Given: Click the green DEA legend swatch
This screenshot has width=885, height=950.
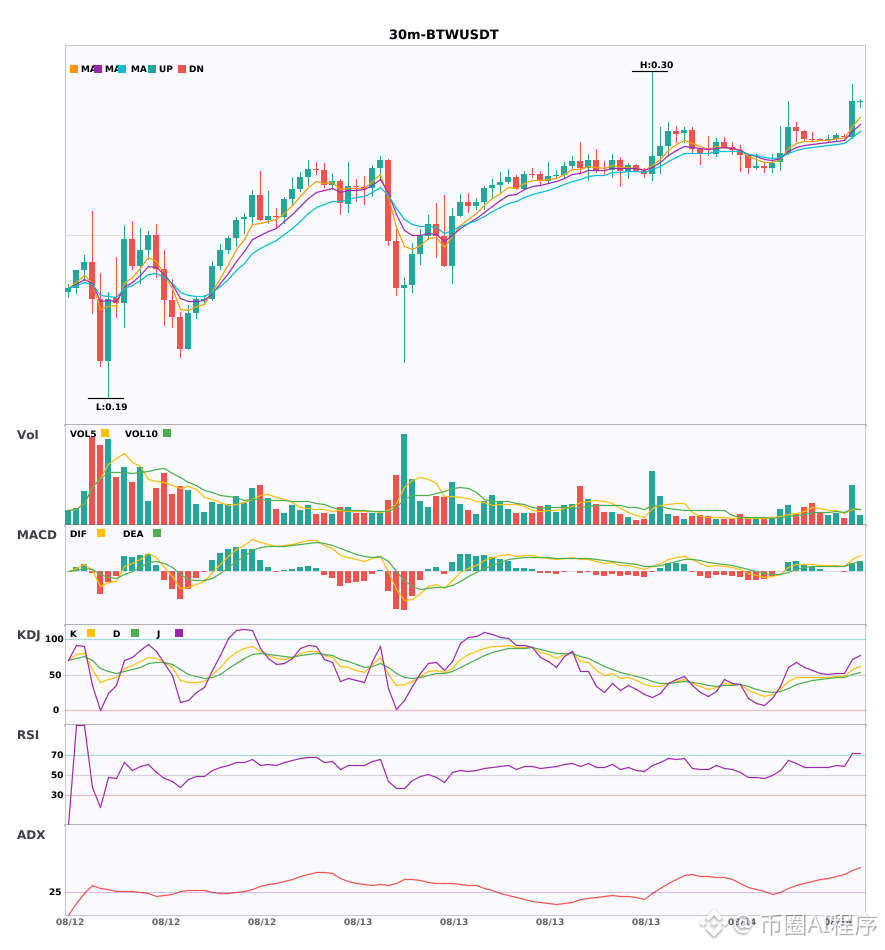Looking at the screenshot, I should 157,533.
